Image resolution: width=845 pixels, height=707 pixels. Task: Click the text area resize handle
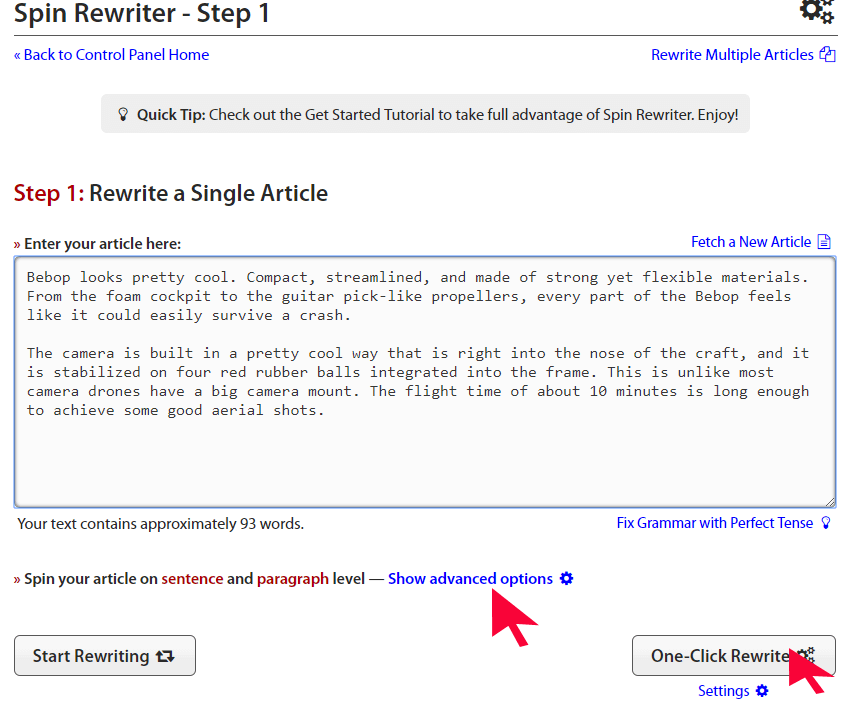click(x=830, y=502)
